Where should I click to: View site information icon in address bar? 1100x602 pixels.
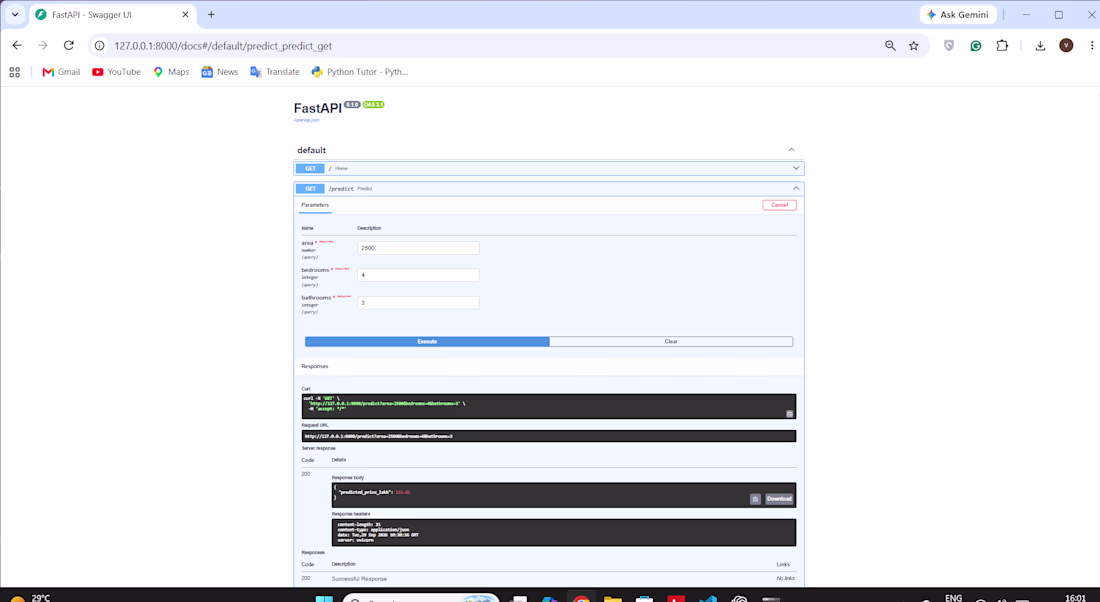click(100, 46)
